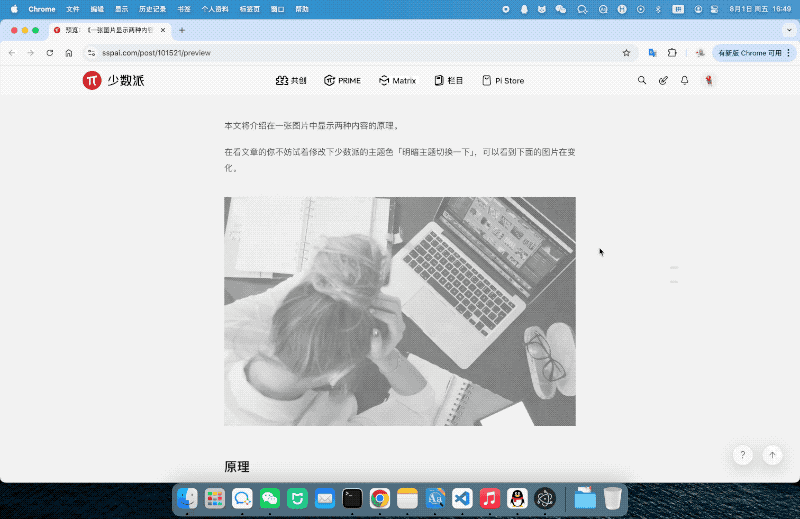Open the user avatar menu
Screen dimensions: 800x519
click(x=708, y=80)
